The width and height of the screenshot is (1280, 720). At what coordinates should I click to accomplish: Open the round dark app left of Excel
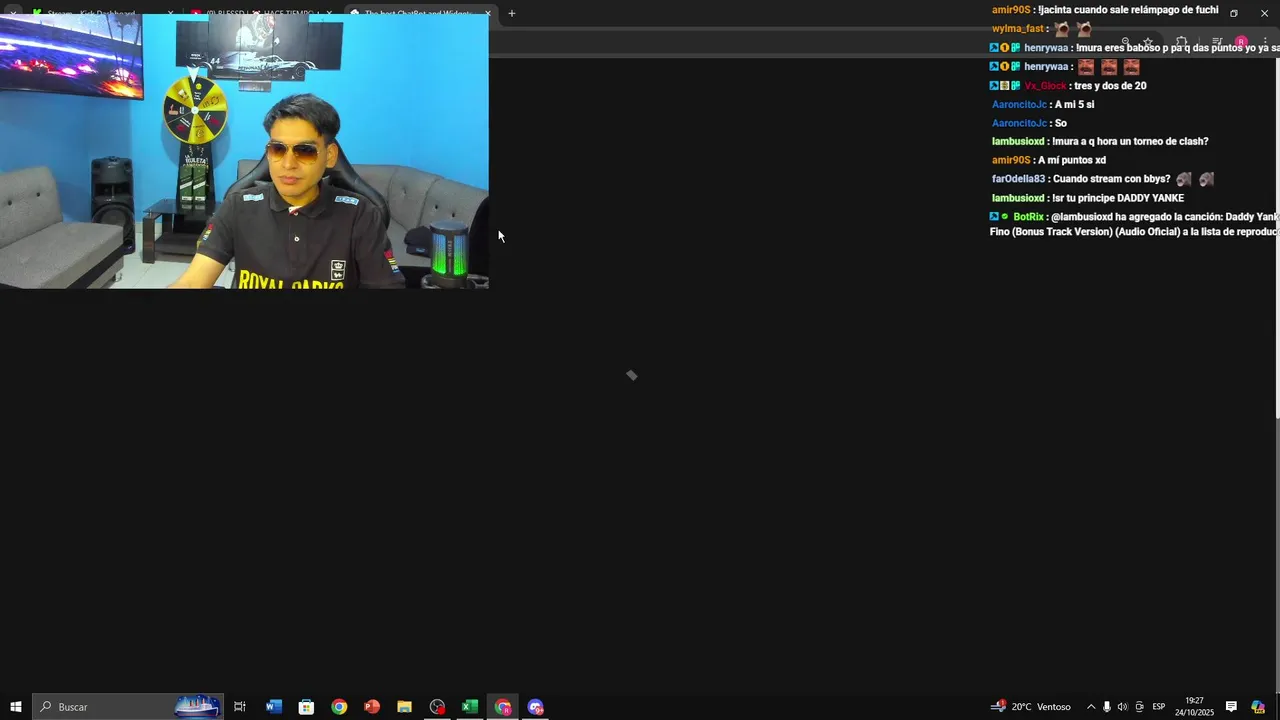[437, 707]
